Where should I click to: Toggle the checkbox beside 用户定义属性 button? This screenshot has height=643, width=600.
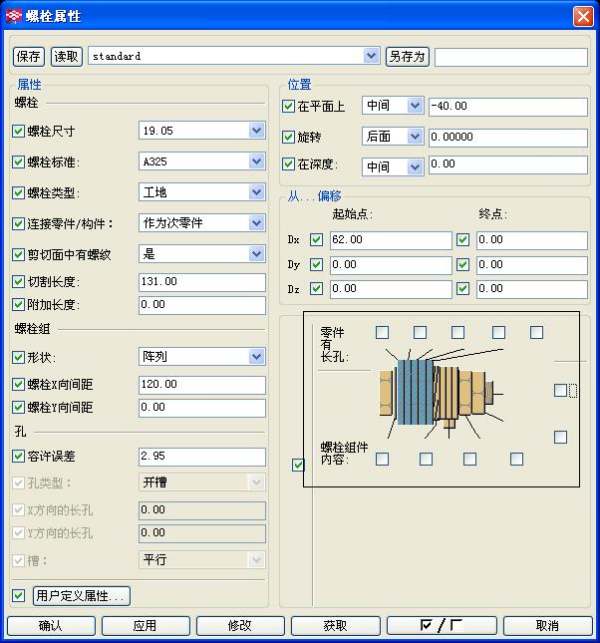click(x=18, y=596)
